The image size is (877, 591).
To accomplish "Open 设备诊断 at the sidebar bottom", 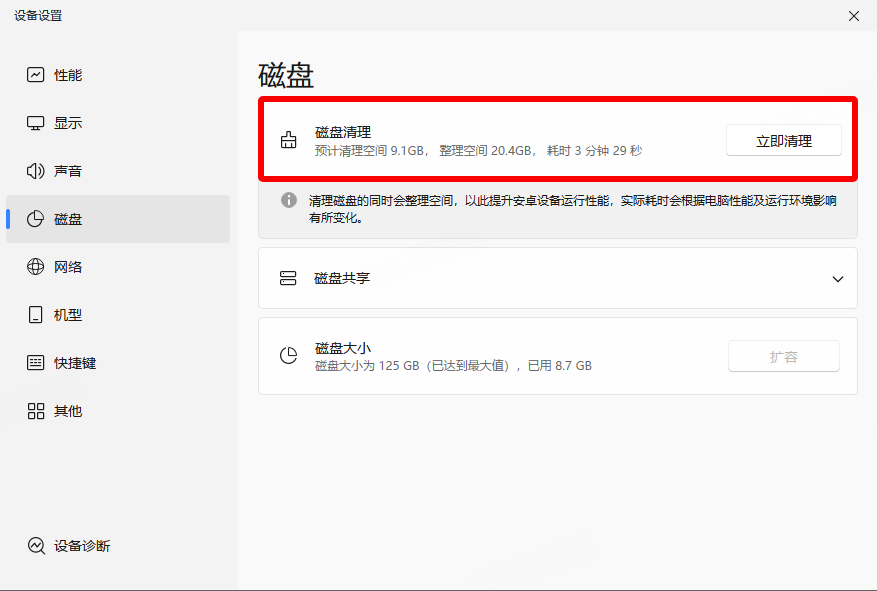I will (82, 546).
